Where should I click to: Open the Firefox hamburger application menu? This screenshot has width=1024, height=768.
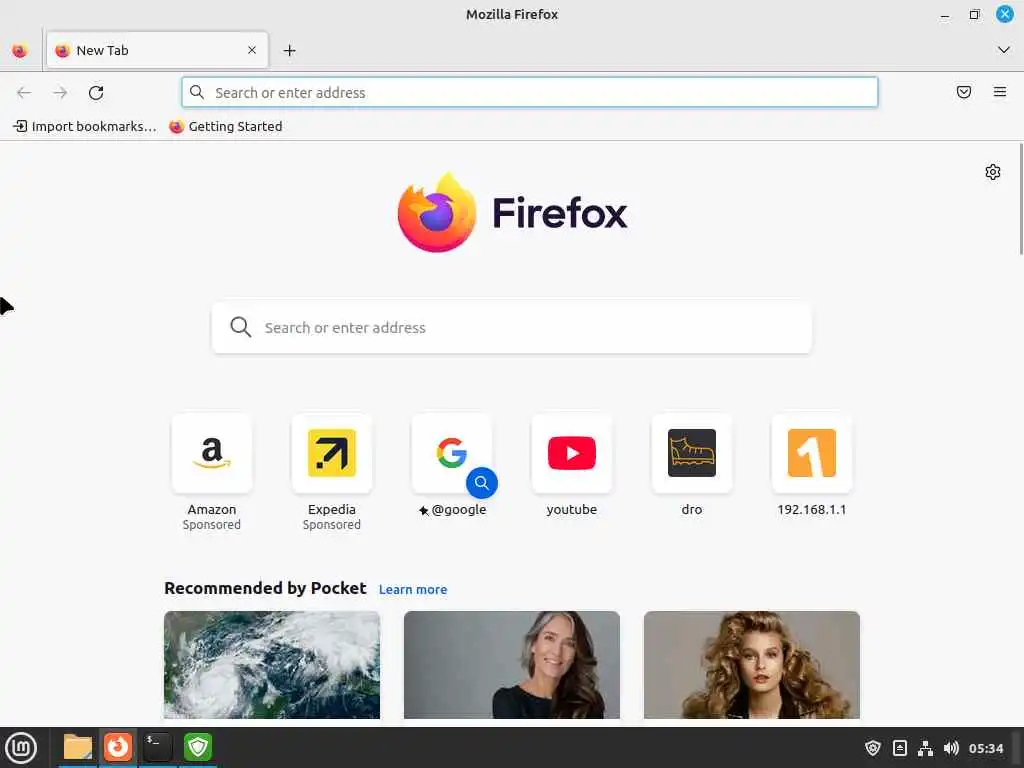pos(1000,92)
